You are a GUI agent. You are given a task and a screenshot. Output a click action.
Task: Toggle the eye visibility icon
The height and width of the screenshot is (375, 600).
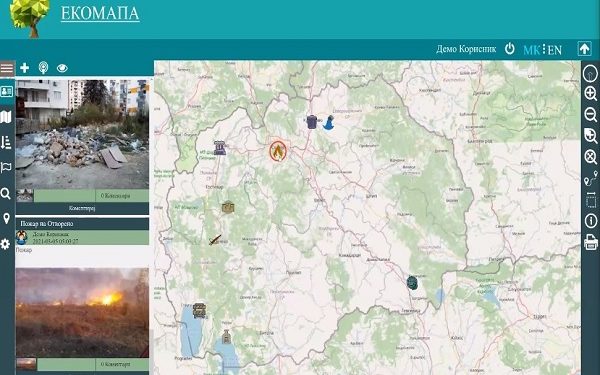(x=62, y=68)
